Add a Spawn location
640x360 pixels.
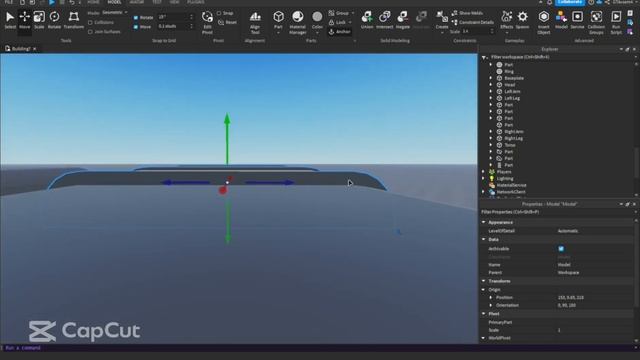(522, 20)
